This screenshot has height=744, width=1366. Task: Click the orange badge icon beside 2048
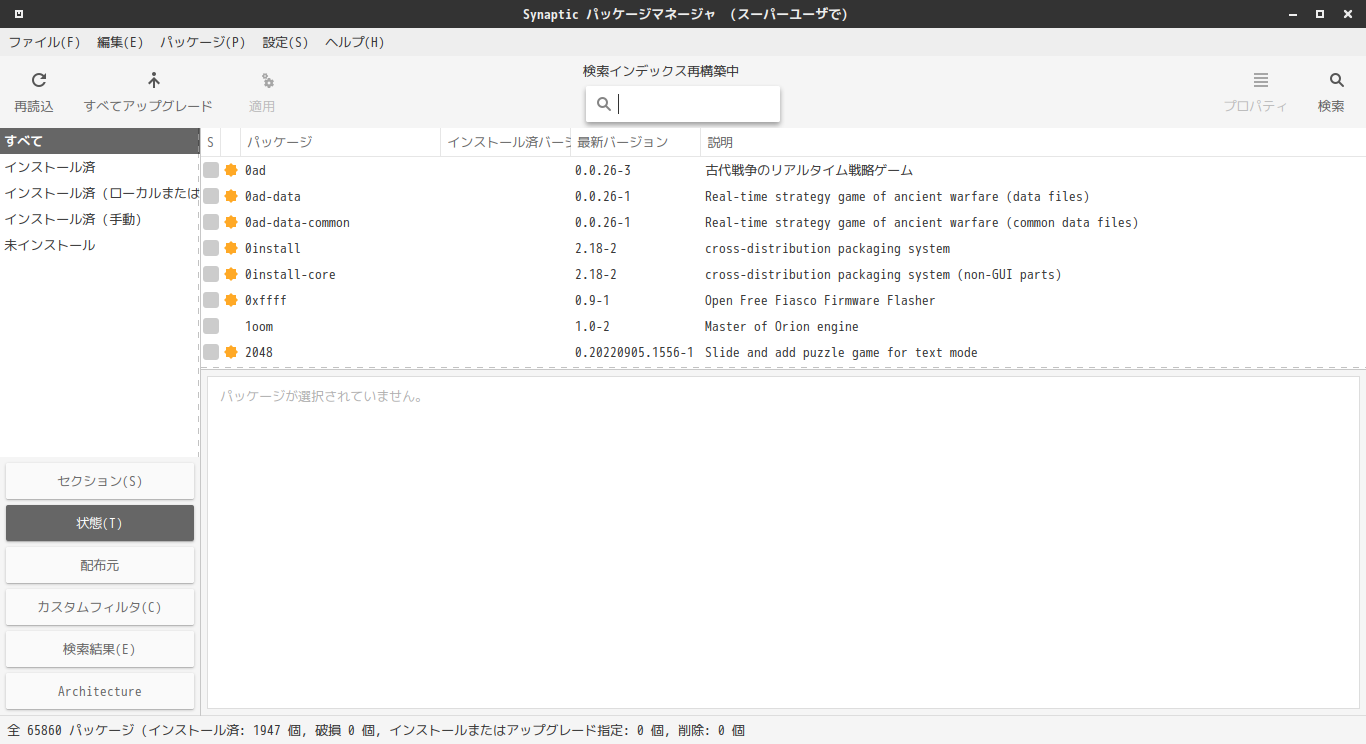tap(231, 352)
